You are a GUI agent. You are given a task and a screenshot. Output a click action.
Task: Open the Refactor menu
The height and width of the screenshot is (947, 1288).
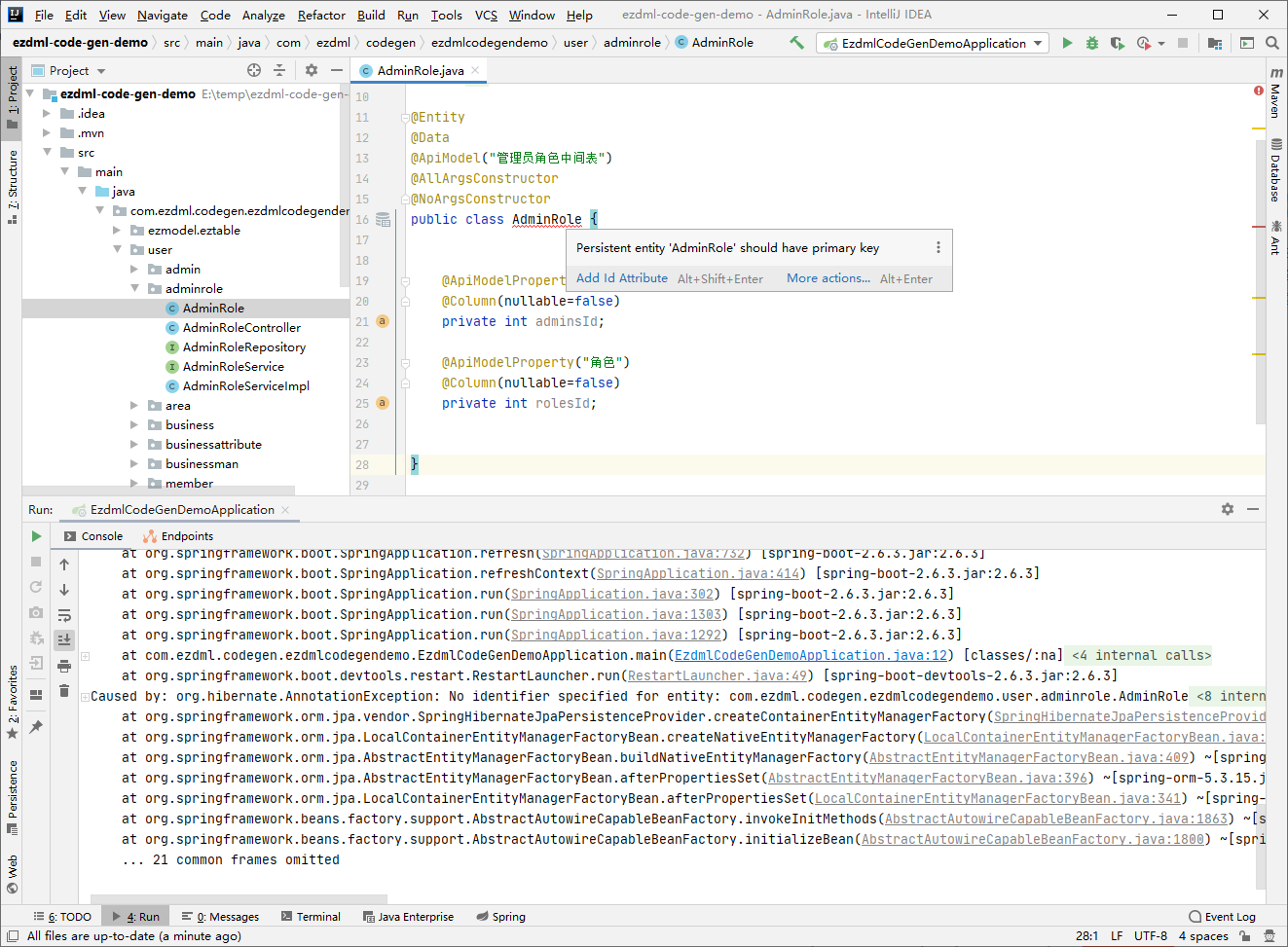pos(321,15)
